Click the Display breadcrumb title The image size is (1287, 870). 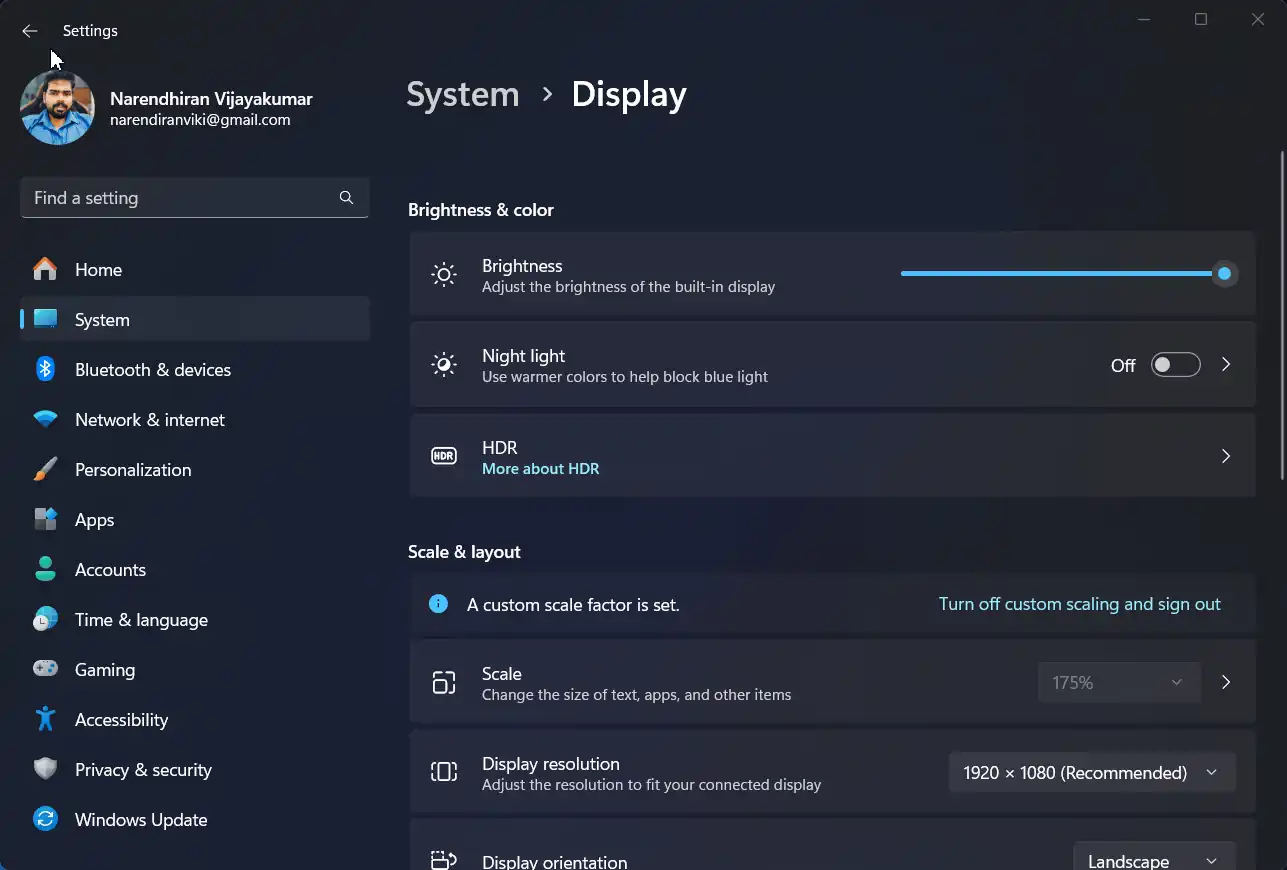[629, 94]
